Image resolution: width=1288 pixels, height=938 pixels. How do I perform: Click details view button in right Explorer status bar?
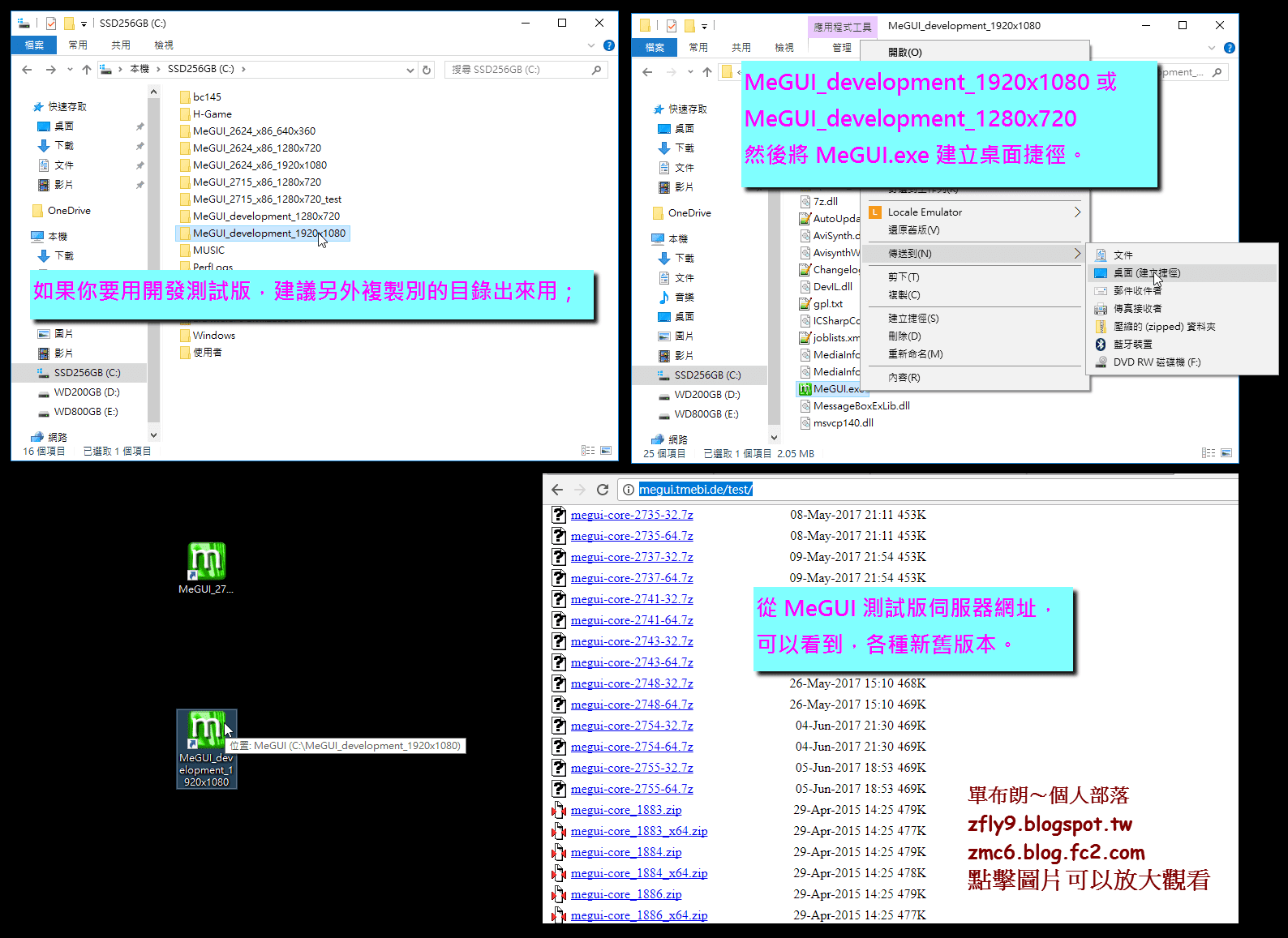[1209, 453]
